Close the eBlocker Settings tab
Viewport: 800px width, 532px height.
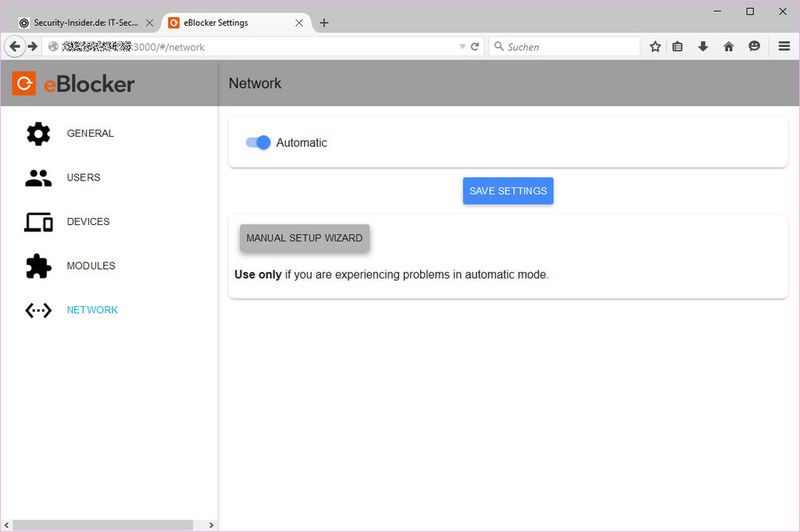tap(299, 23)
